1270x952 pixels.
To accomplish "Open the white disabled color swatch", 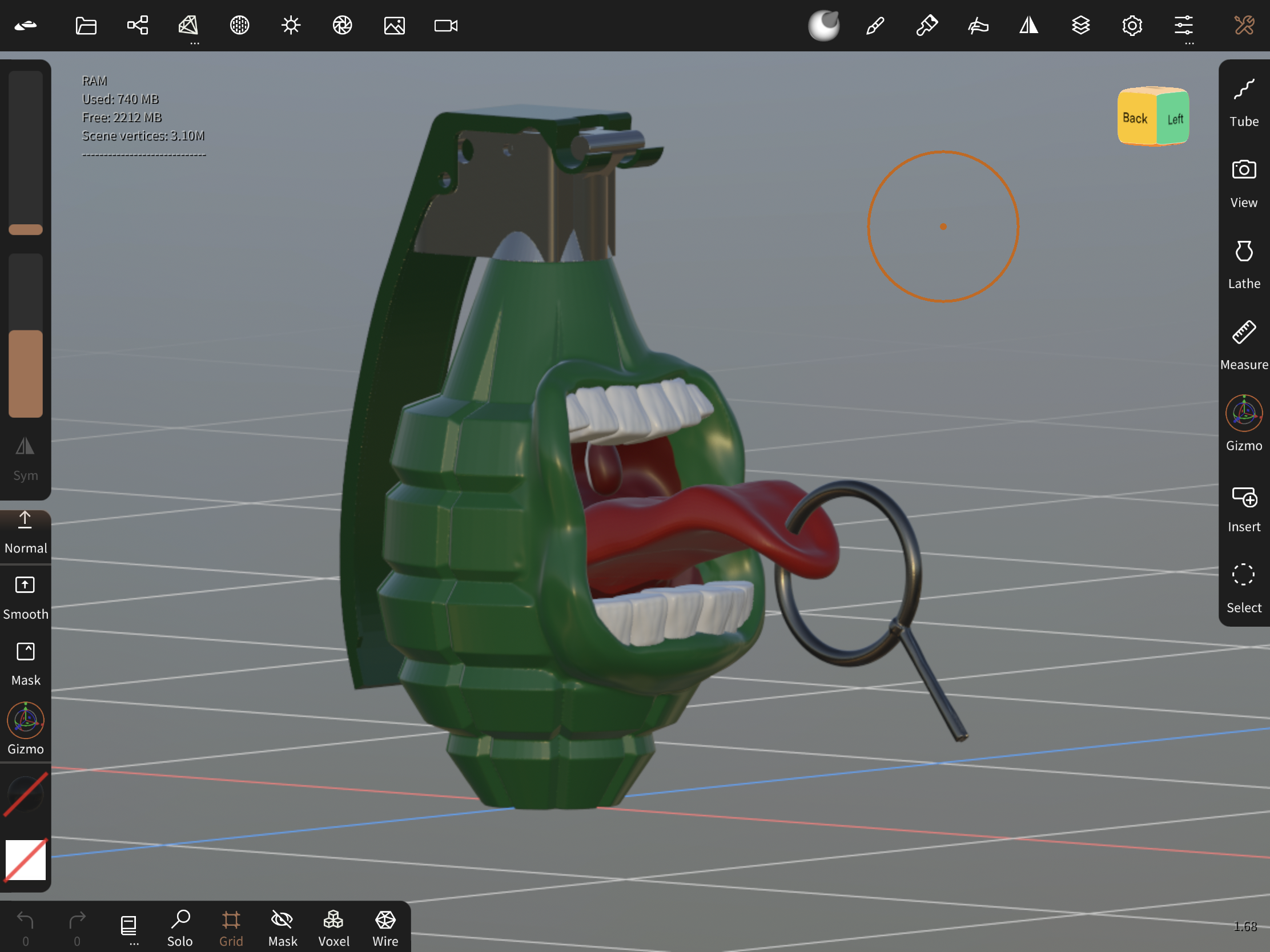I will 25,860.
